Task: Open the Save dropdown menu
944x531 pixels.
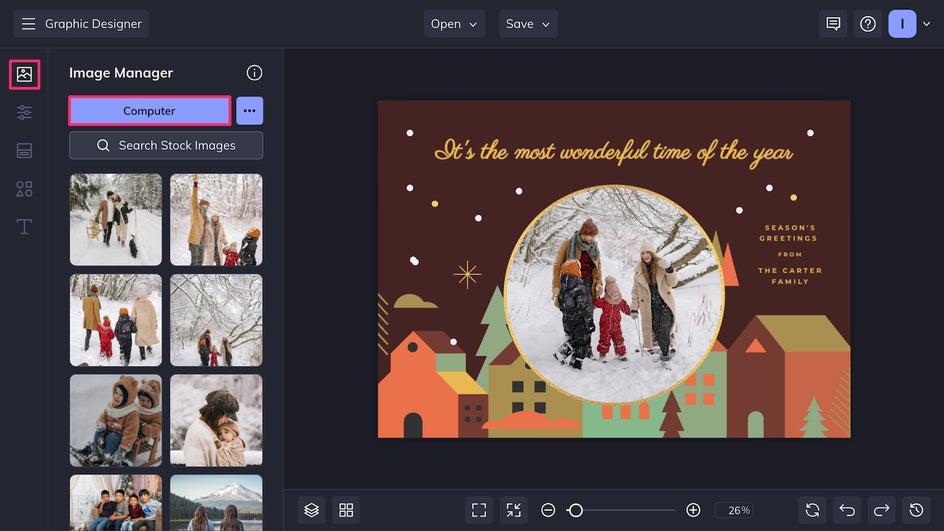Action: (528, 24)
